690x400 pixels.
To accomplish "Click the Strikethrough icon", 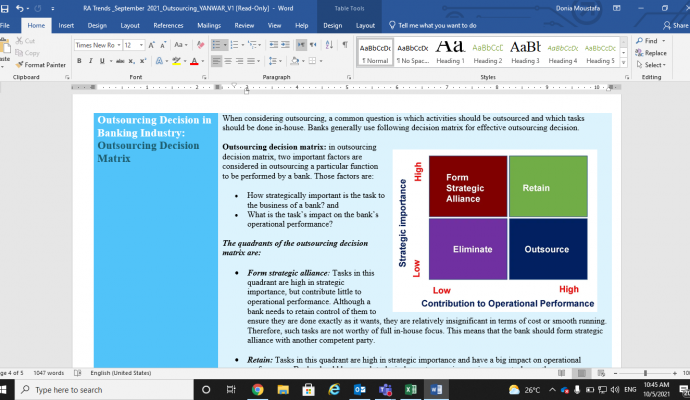I will (x=118, y=61).
